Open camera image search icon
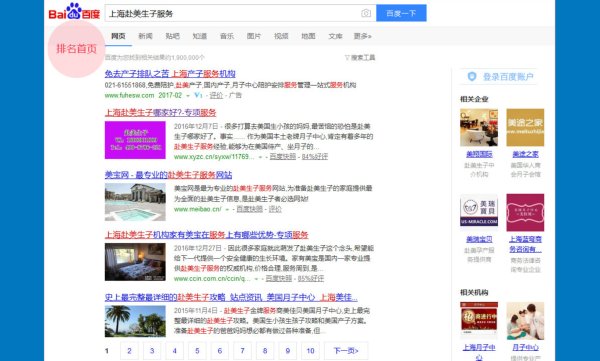The width and height of the screenshot is (600, 361). point(366,13)
